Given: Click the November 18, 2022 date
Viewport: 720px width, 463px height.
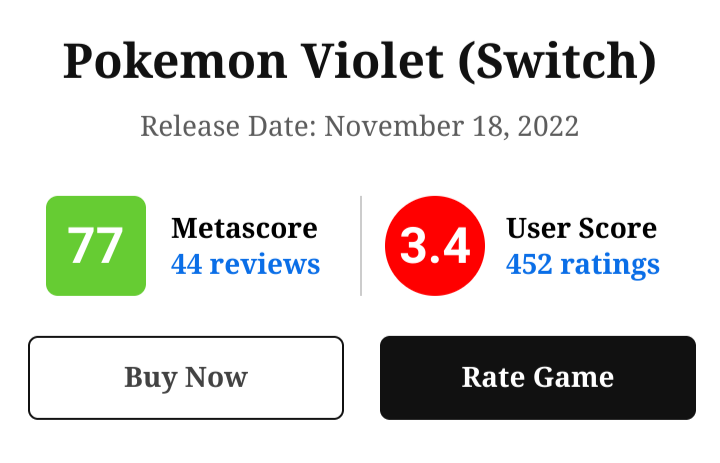Looking at the screenshot, I should [452, 127].
